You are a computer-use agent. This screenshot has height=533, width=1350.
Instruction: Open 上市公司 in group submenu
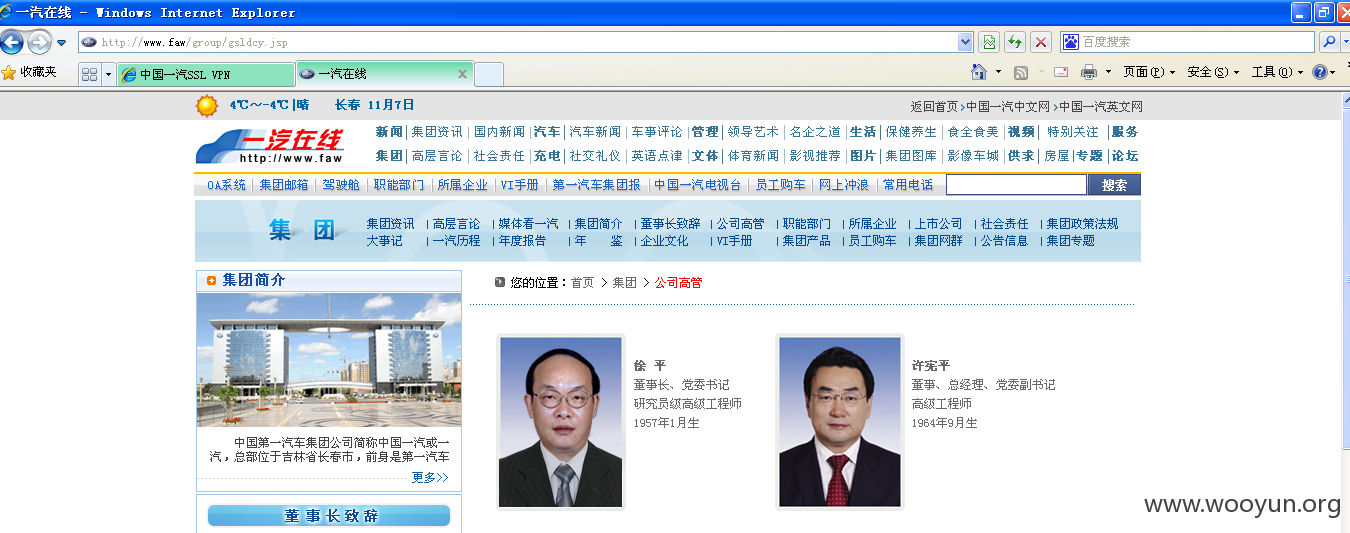pyautogui.click(x=938, y=224)
